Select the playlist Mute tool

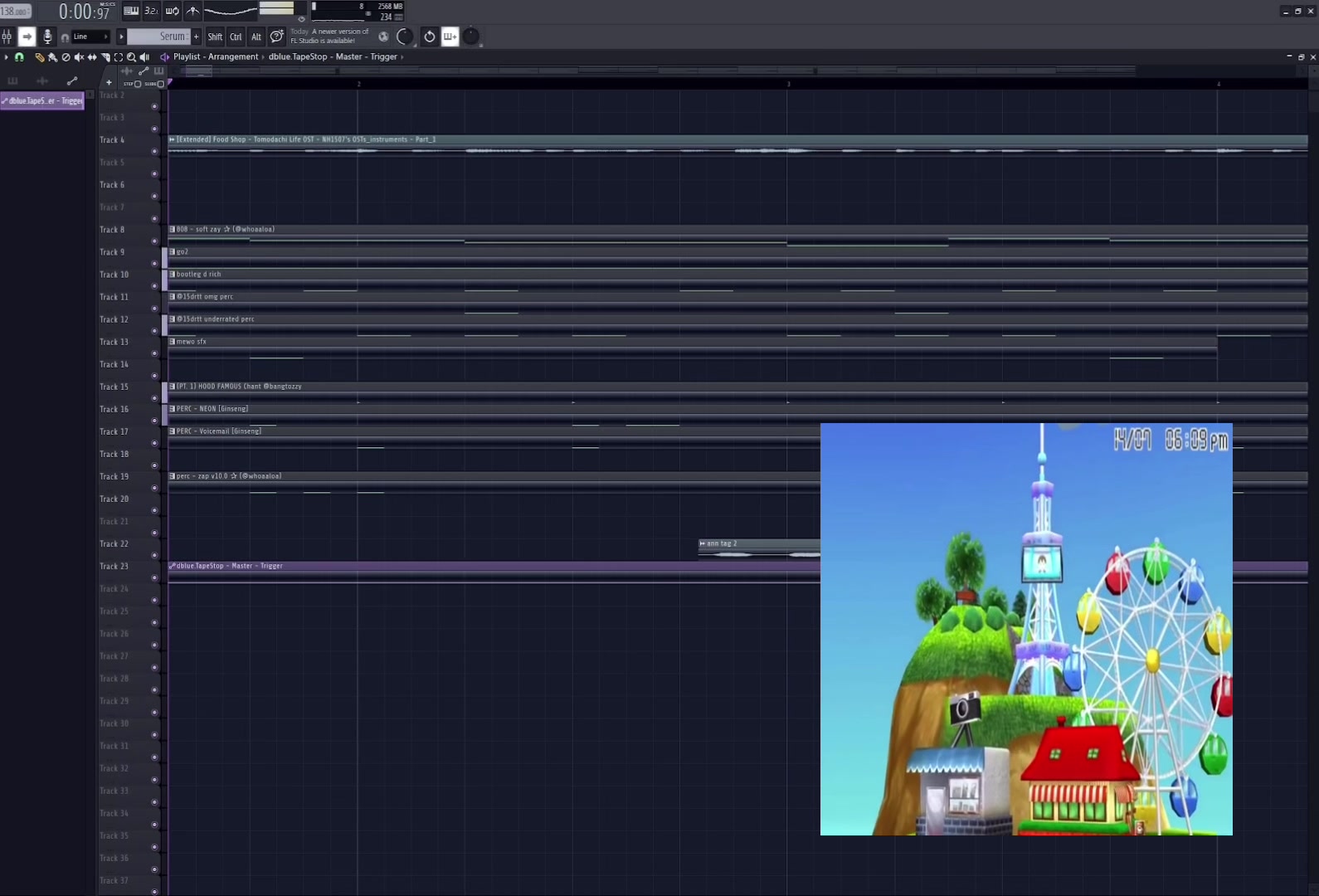79,57
